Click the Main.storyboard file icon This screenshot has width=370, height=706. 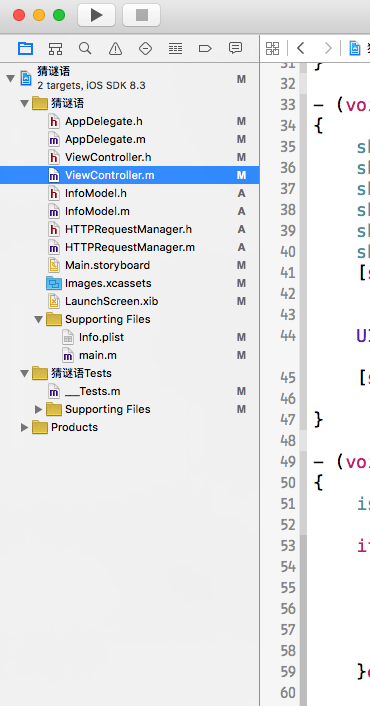coord(54,265)
